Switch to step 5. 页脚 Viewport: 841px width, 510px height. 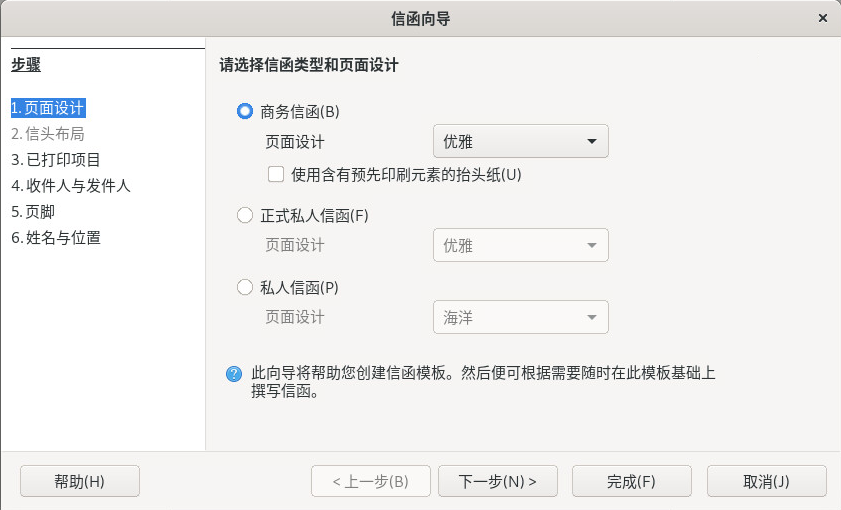coord(33,211)
